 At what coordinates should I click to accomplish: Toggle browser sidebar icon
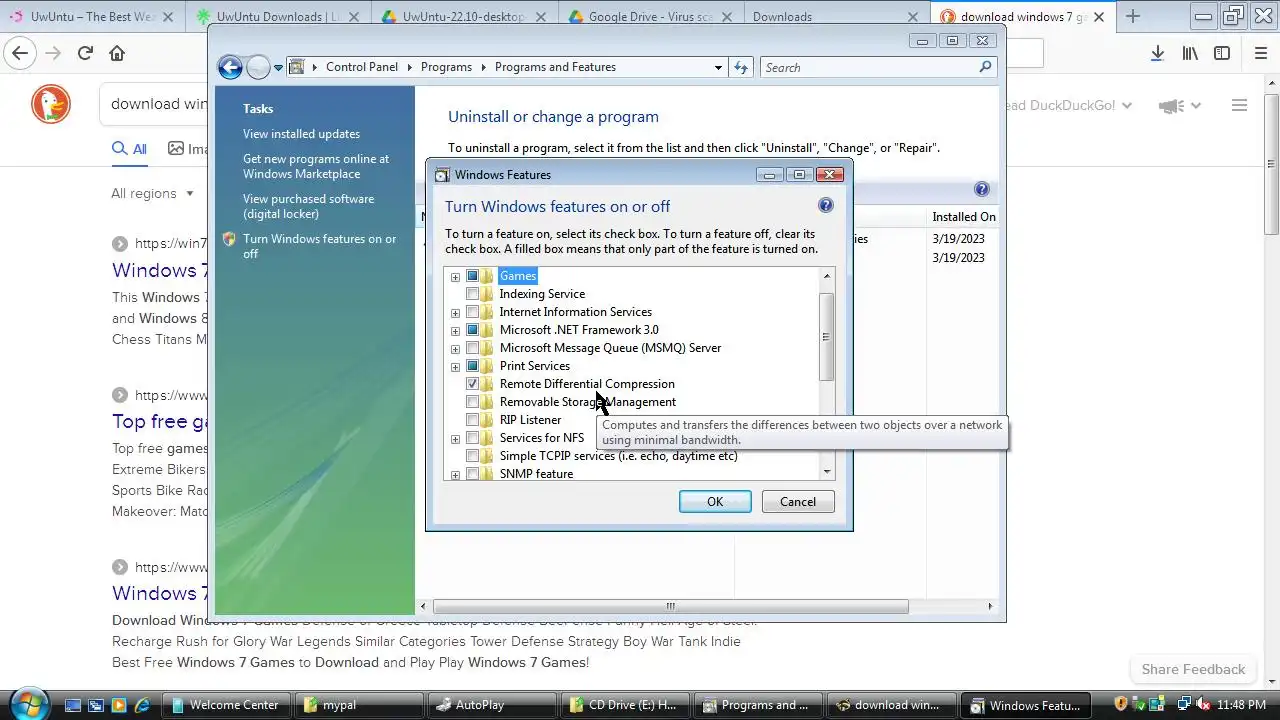1222,53
